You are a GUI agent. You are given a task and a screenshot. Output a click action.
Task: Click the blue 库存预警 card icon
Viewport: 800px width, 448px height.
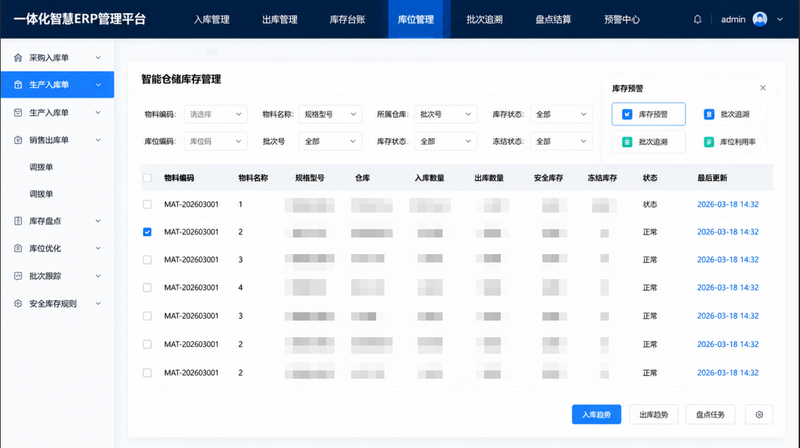pos(627,114)
